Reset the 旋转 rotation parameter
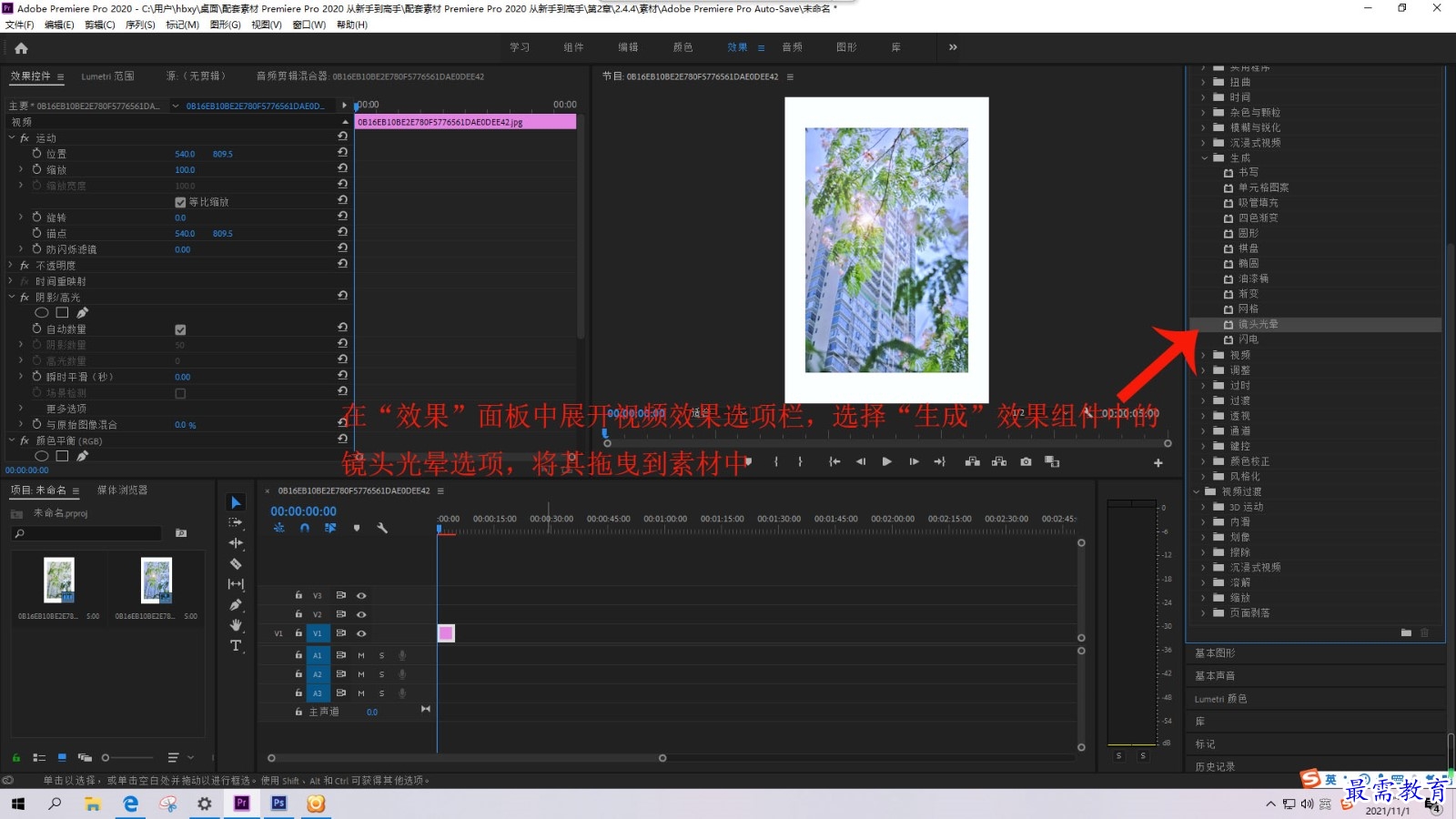This screenshot has width=1456, height=819. pos(342,216)
